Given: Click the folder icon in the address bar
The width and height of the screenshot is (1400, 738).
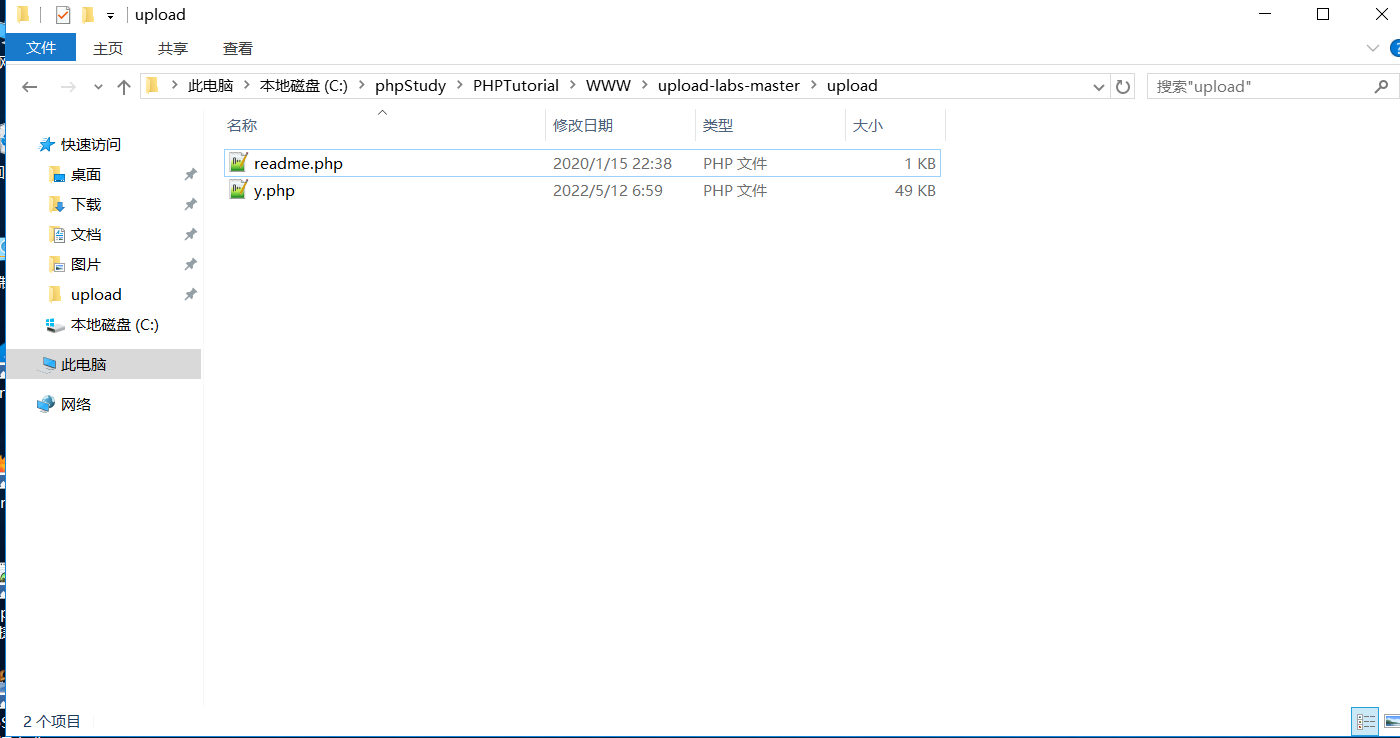Looking at the screenshot, I should (x=152, y=86).
